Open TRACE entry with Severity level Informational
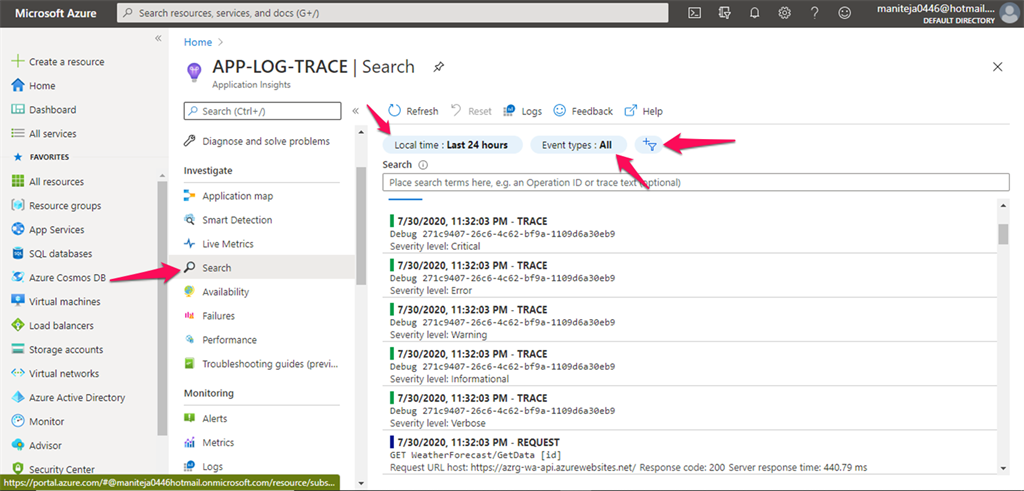The width and height of the screenshot is (1024, 491). (x=690, y=364)
